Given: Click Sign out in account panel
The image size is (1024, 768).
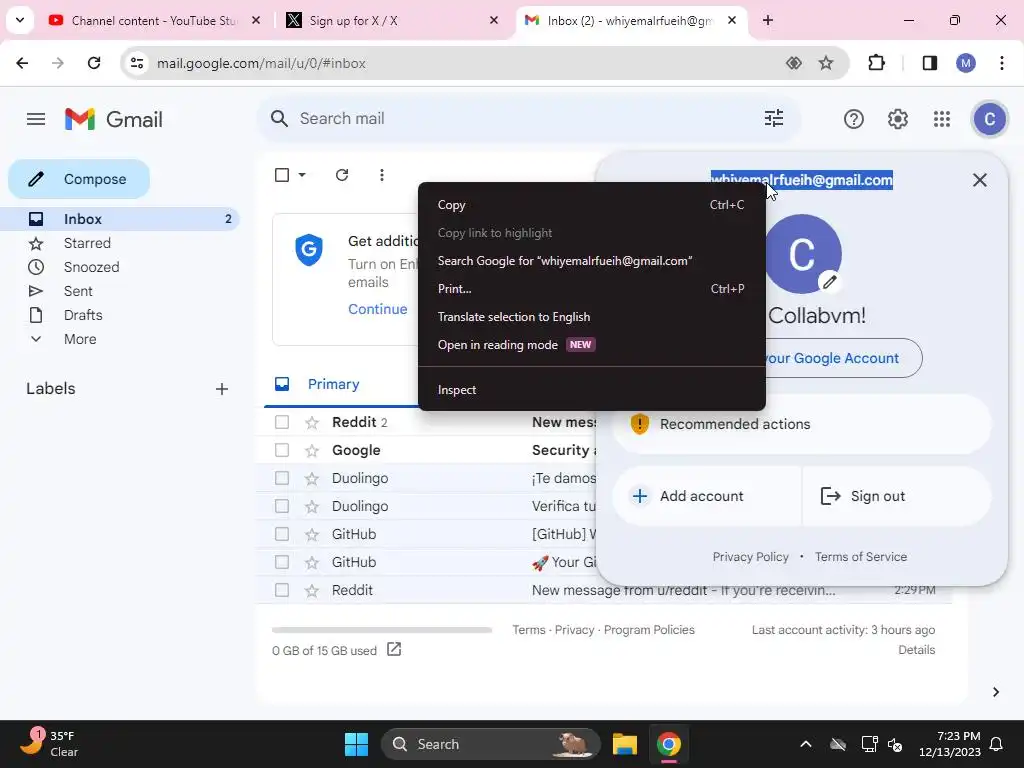Looking at the screenshot, I should 896,496.
